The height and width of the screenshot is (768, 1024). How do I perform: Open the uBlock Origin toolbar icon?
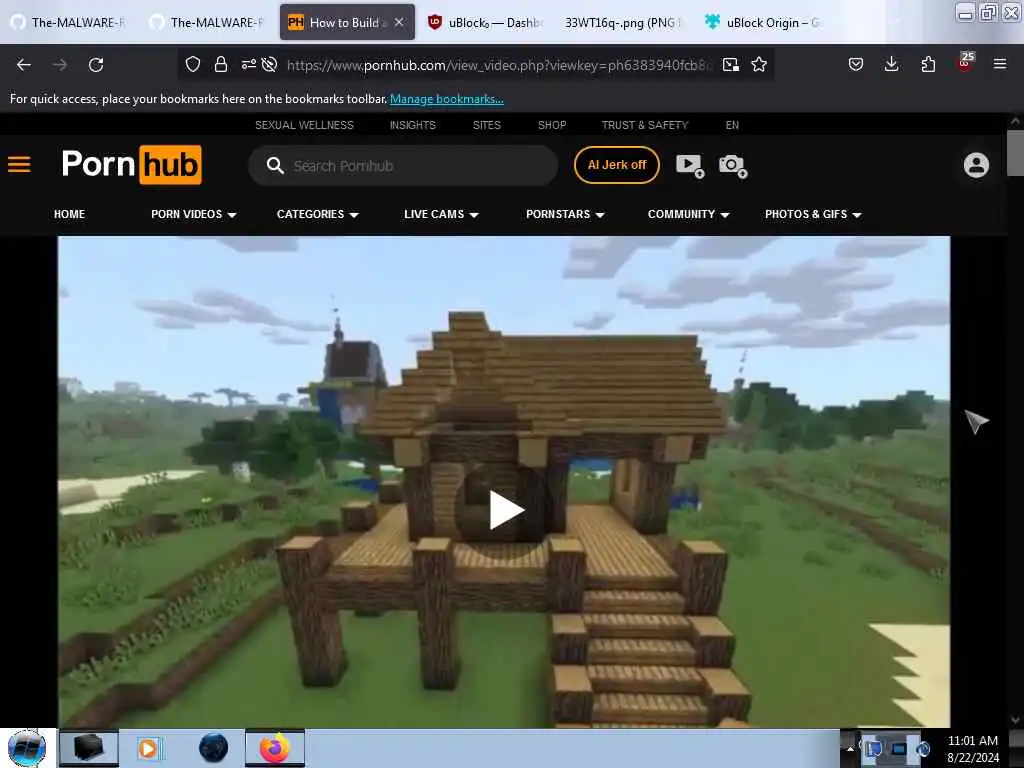(x=965, y=62)
